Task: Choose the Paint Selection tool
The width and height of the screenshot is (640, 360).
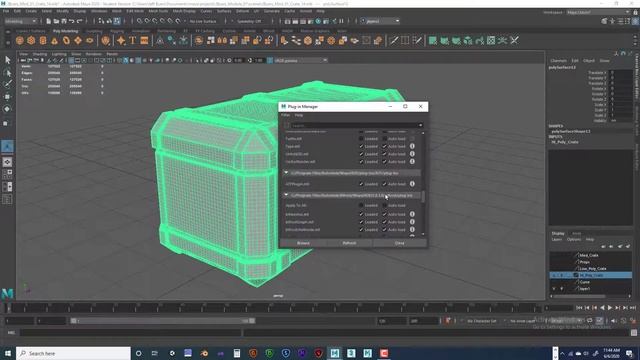Action: pos(7,84)
